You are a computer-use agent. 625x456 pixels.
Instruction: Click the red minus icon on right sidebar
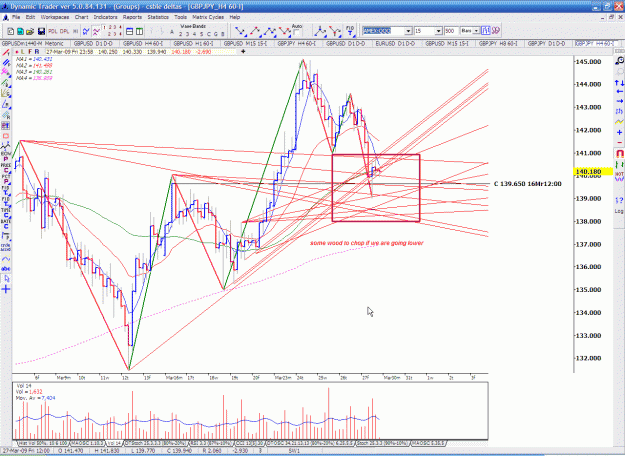point(619,142)
